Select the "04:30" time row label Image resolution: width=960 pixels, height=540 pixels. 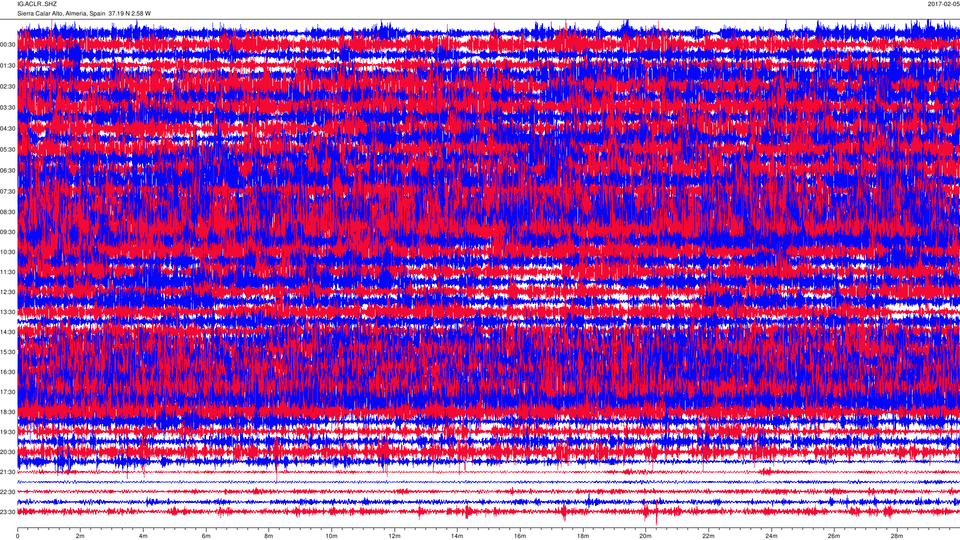(8, 129)
